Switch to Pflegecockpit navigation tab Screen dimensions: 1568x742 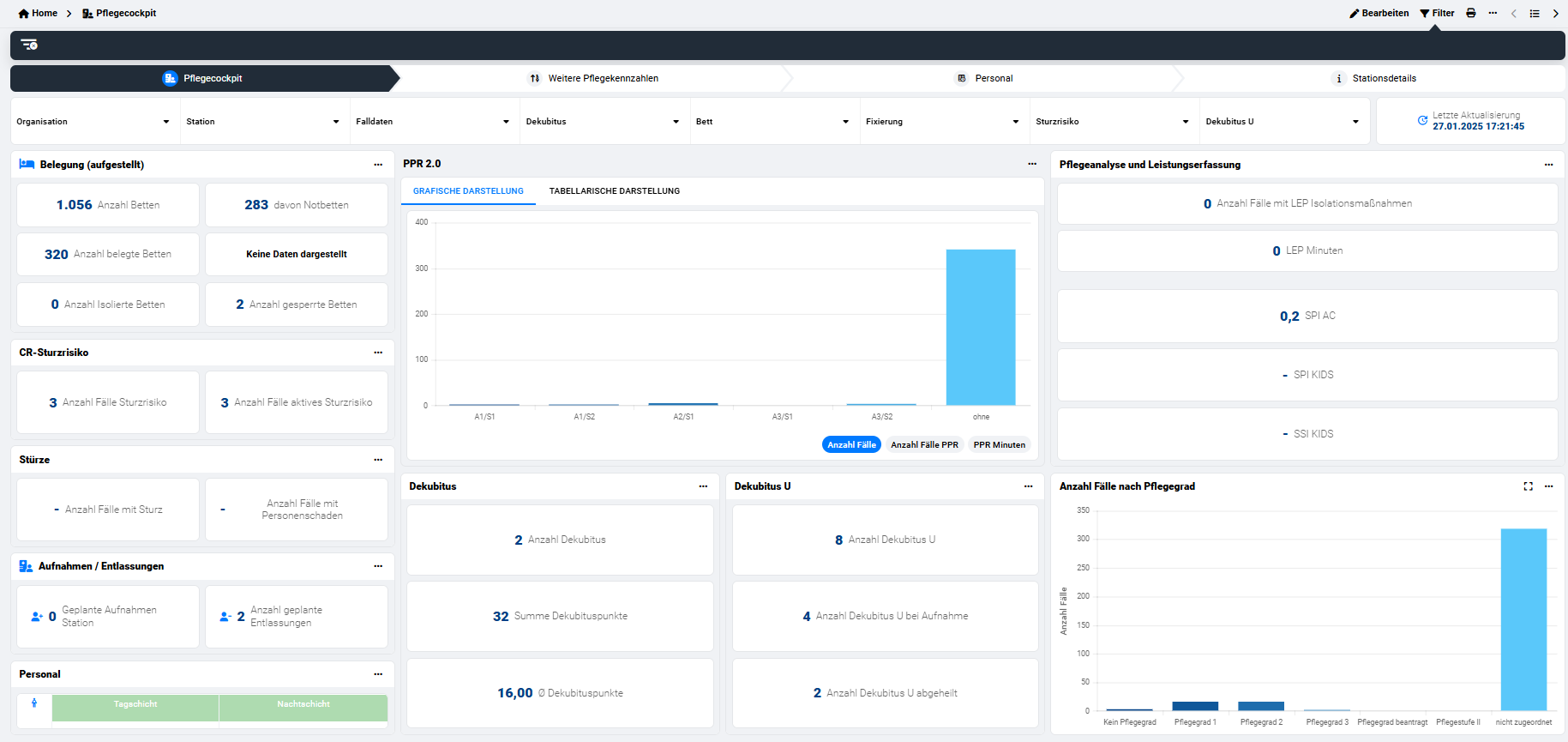(x=203, y=78)
